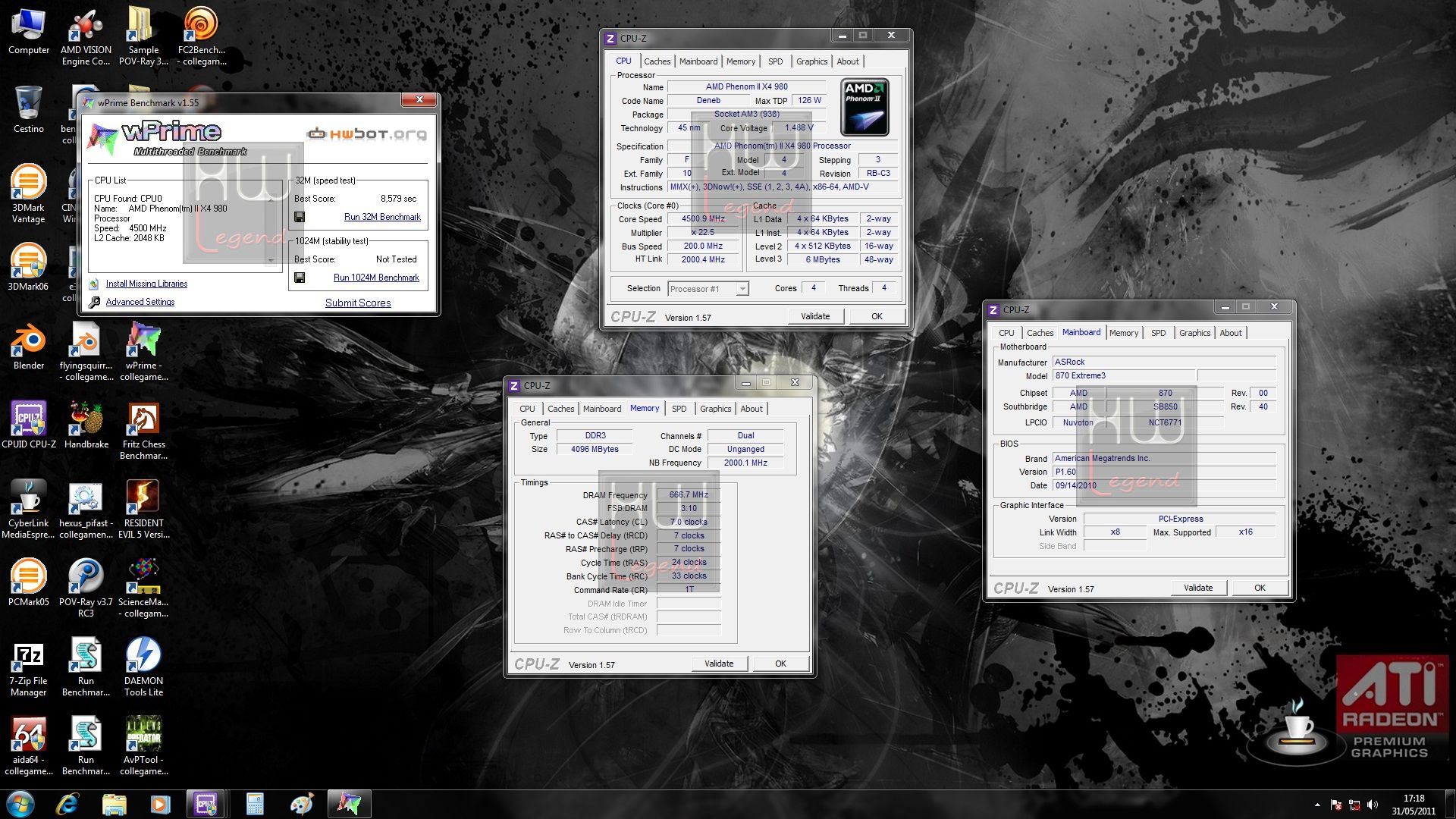Open POV-Ray v3.7 RC3 desktop icon
1456x819 pixels.
tap(86, 588)
